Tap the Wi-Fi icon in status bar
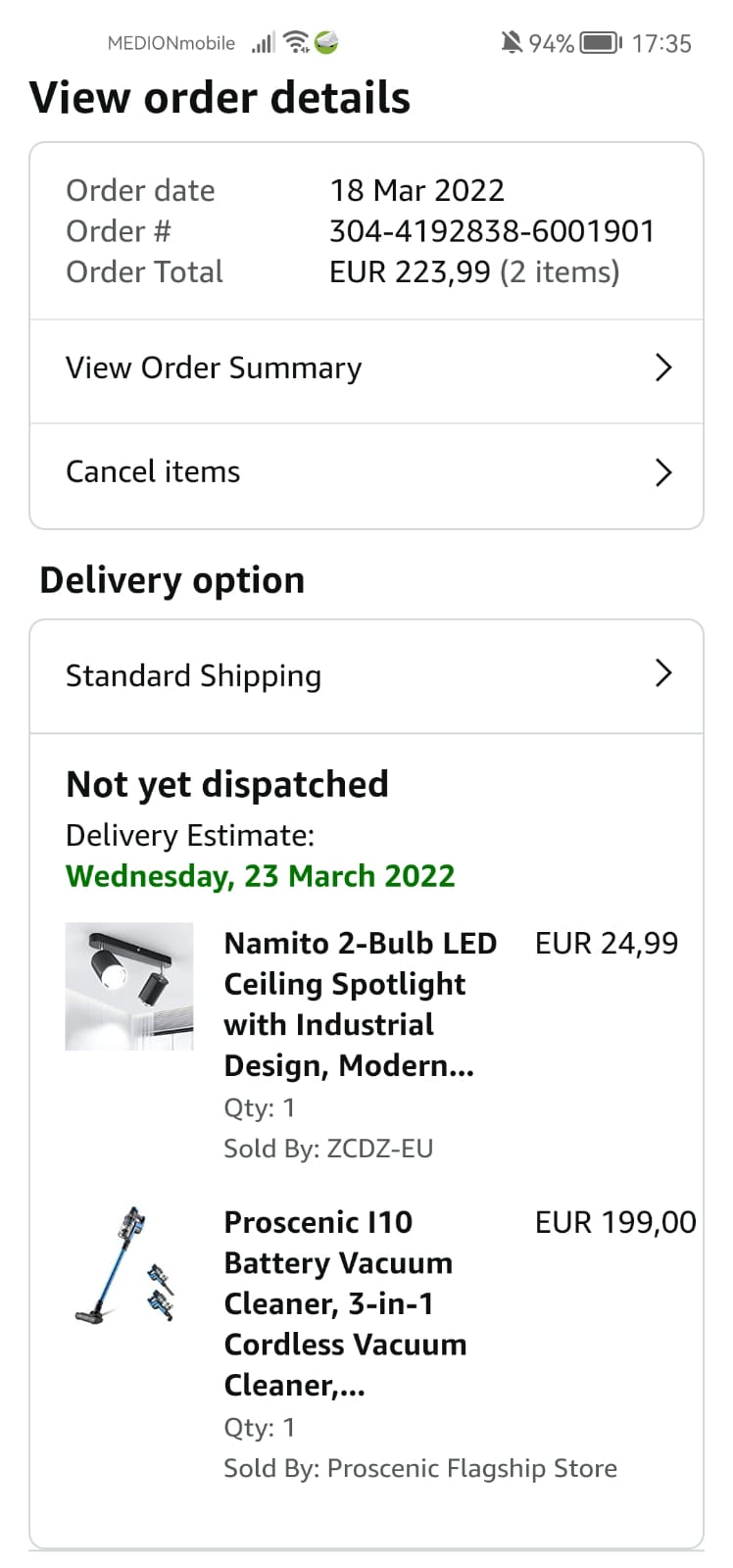 [295, 42]
